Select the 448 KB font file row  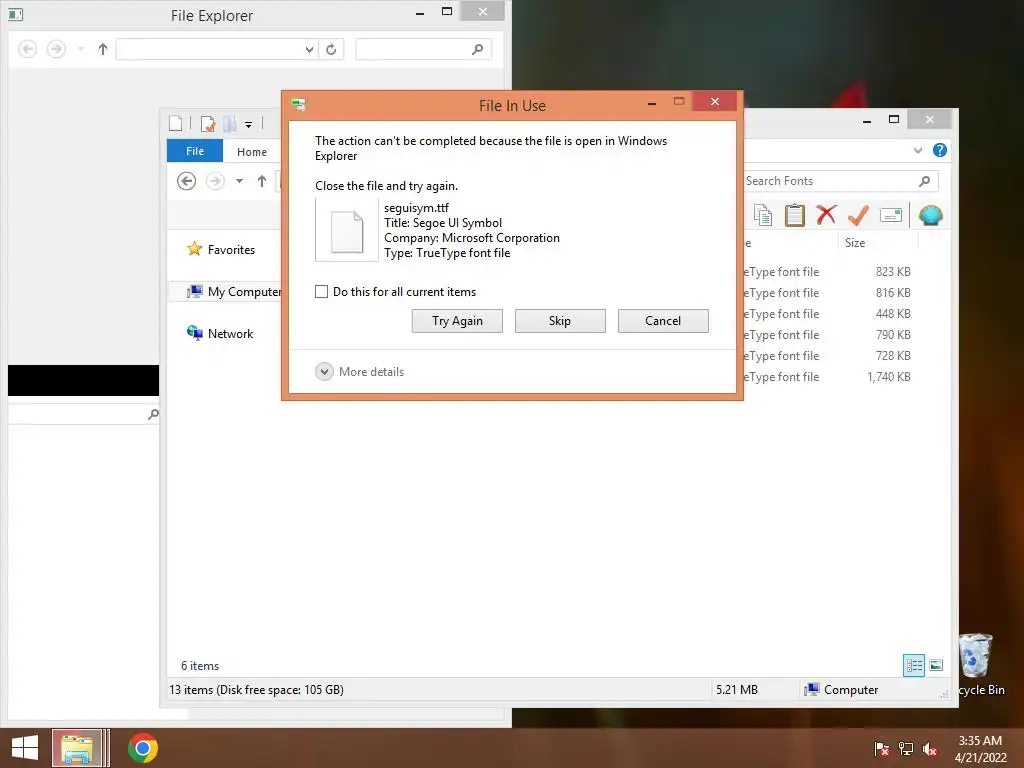coord(827,313)
